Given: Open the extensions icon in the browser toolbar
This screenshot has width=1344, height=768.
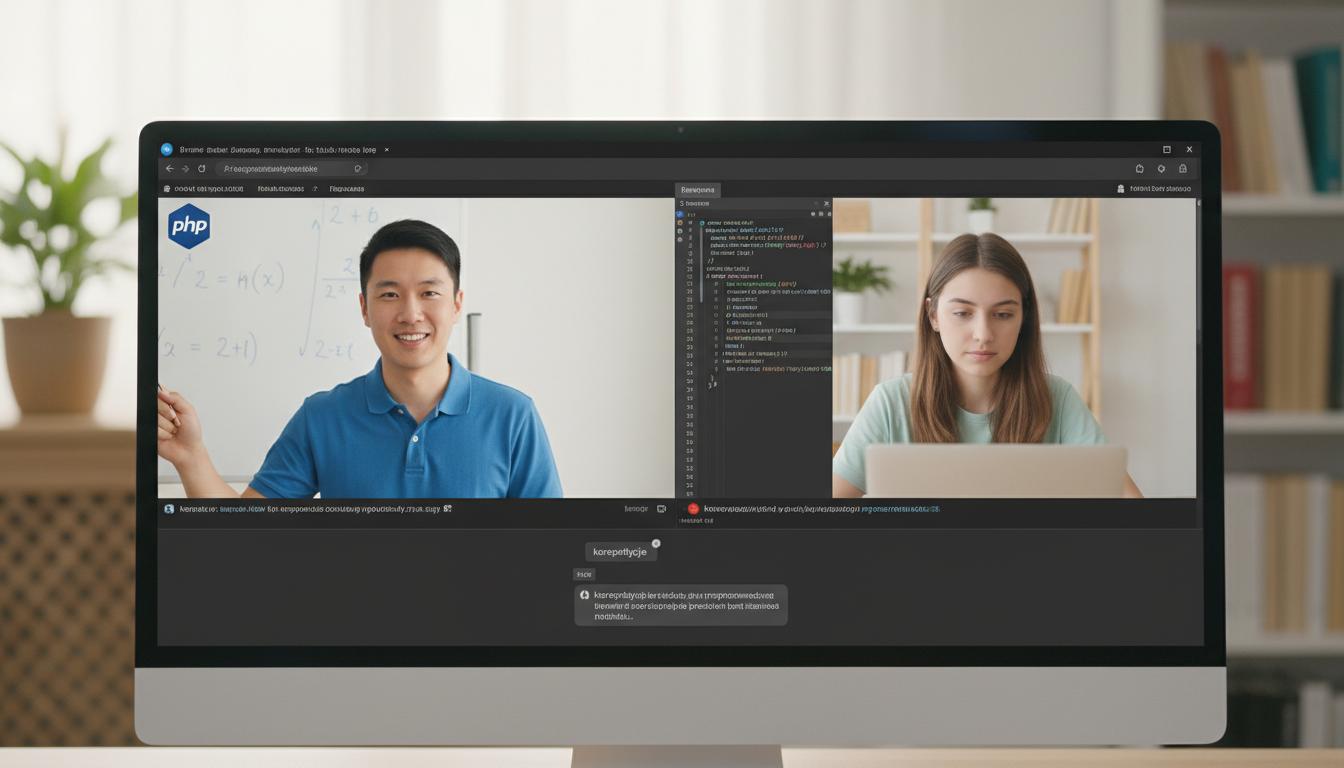Looking at the screenshot, I should [1139, 169].
